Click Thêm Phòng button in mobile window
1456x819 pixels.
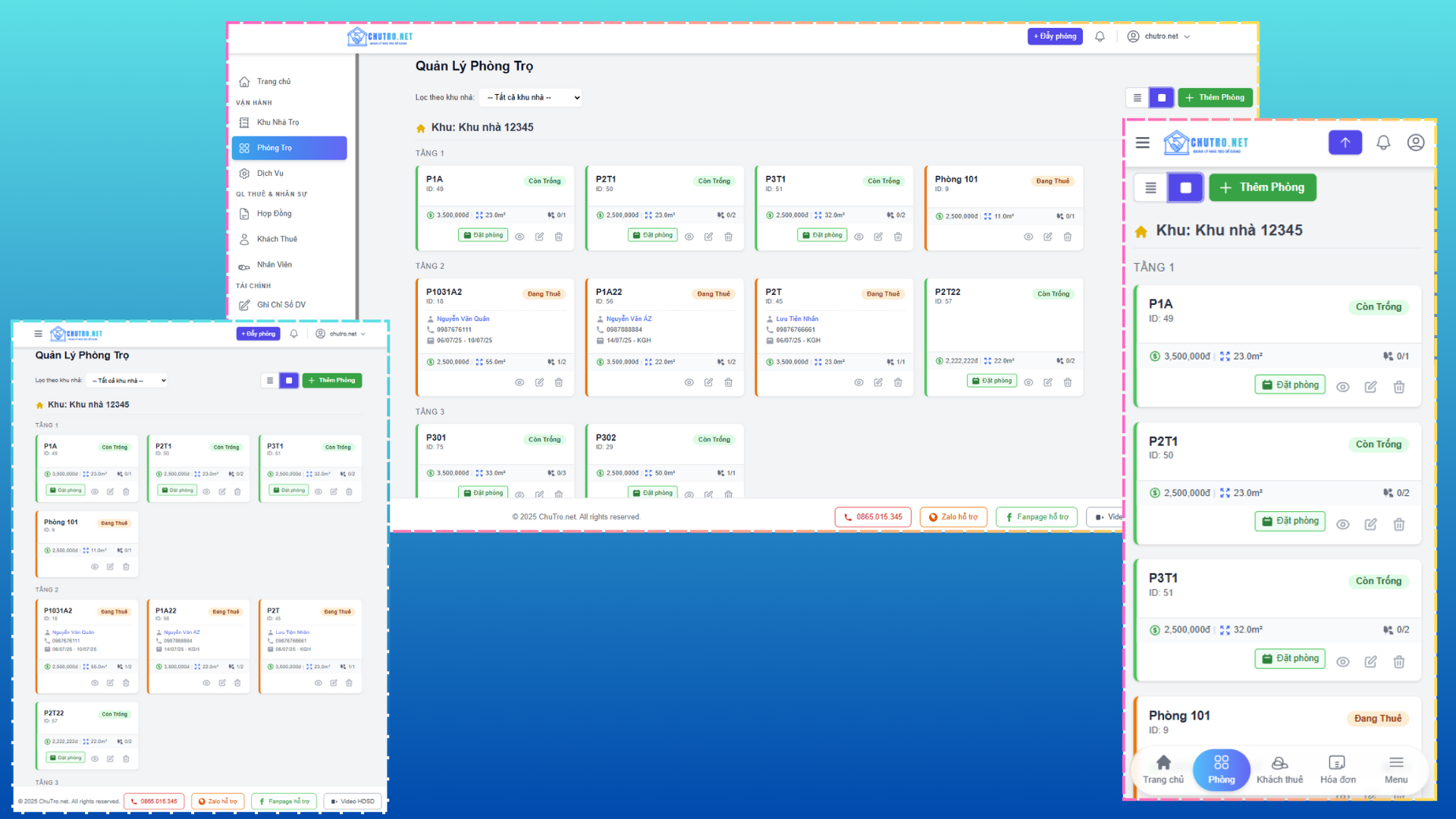click(x=1263, y=187)
